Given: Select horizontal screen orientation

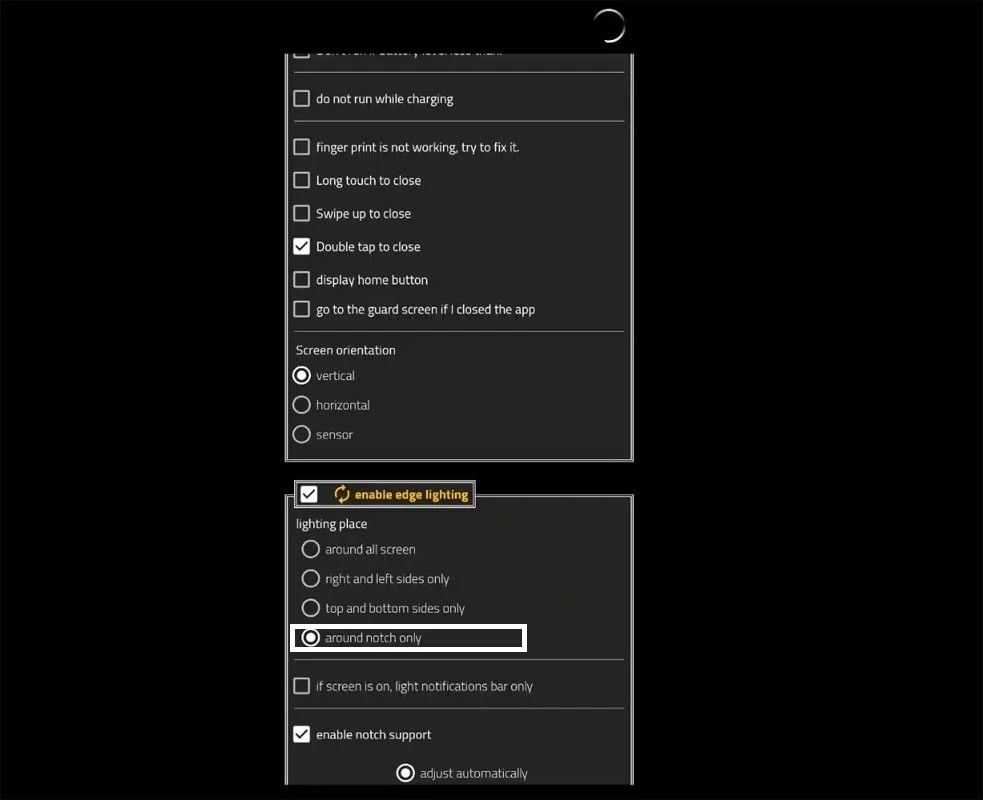Looking at the screenshot, I should (302, 405).
